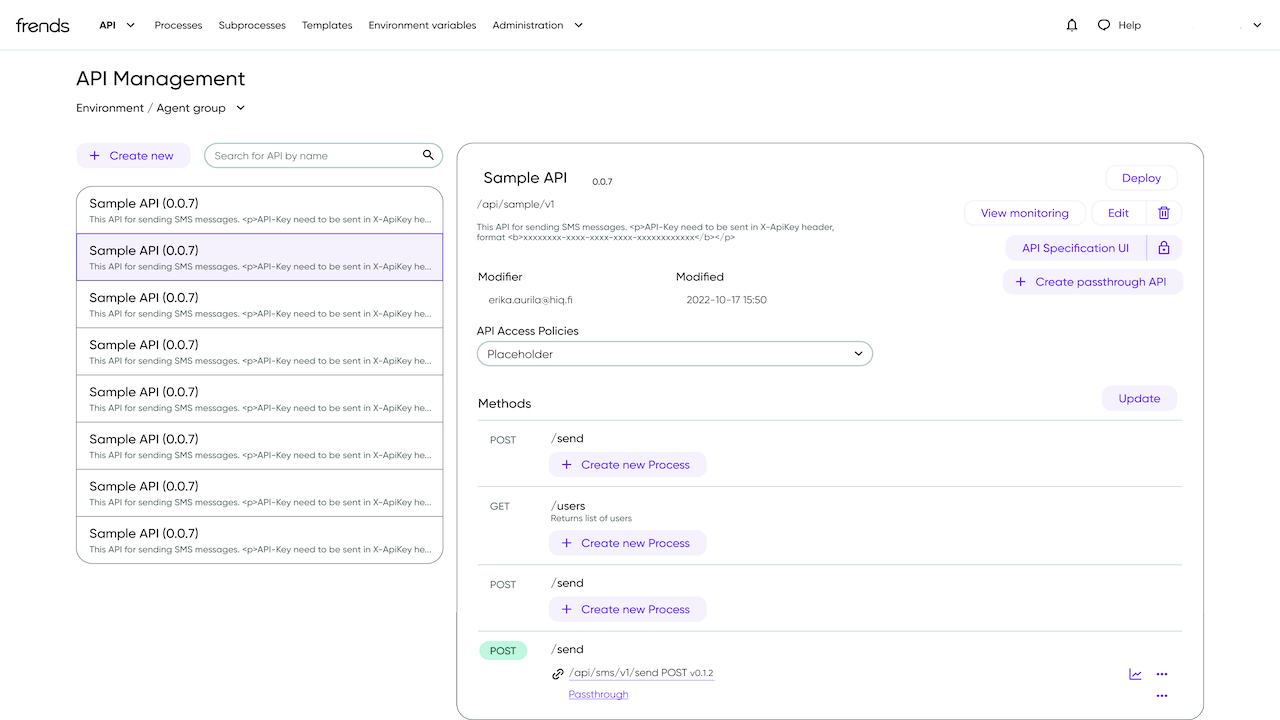
Task: Expand the Environment / Agent group selector
Action: point(160,108)
